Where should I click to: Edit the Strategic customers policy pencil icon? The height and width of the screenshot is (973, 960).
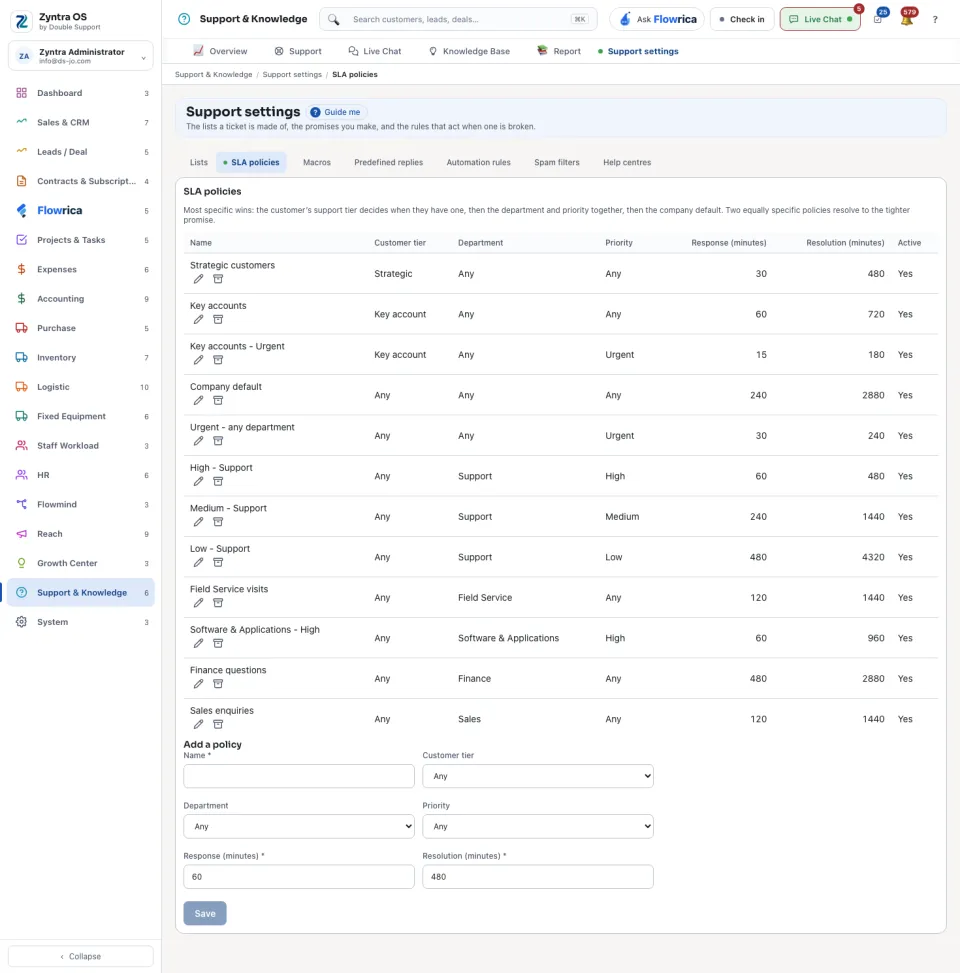coord(198,279)
